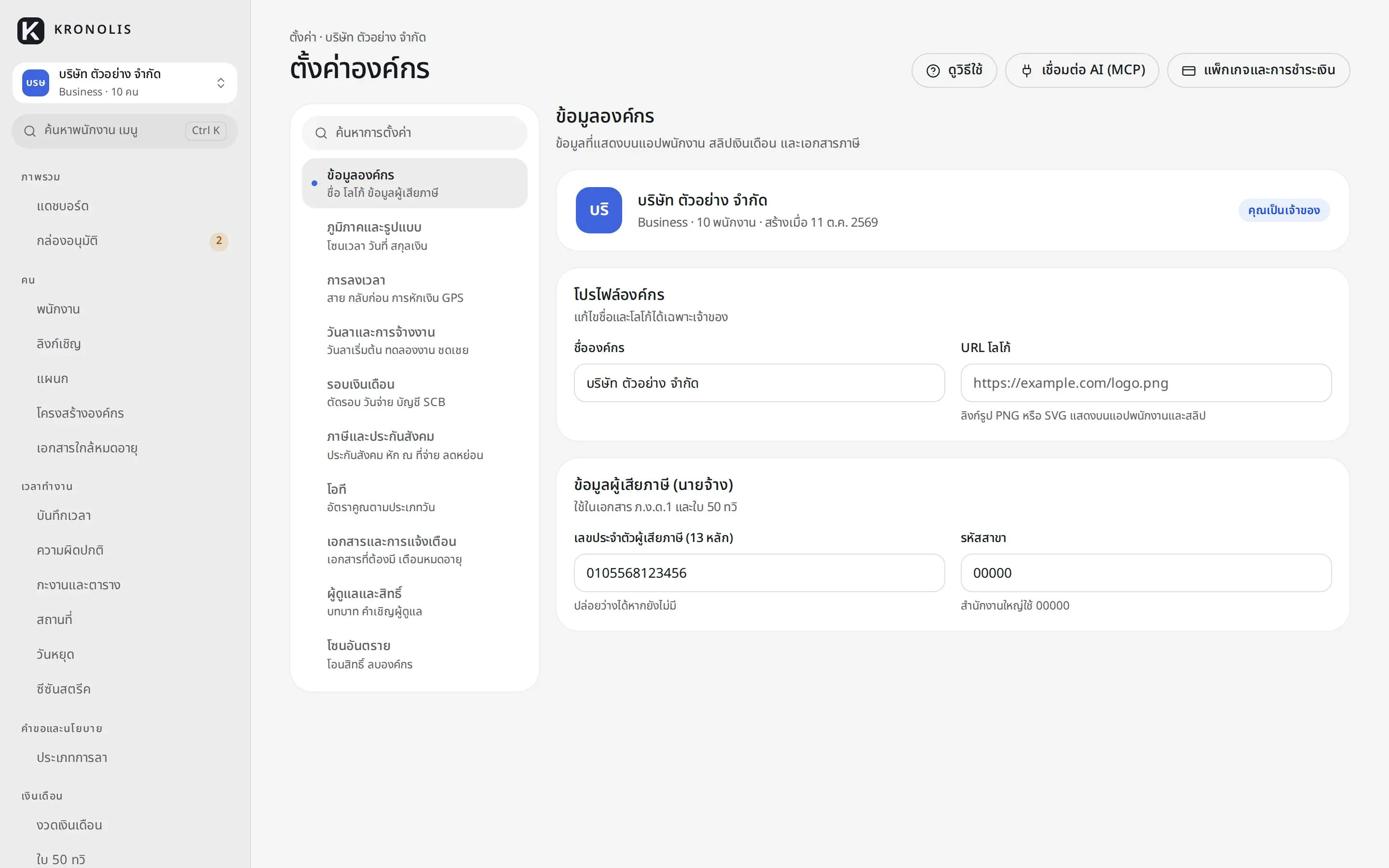Select วันลาและการจ้างงาน settings section
Viewport: 1389px width, 868px height.
pos(414,340)
